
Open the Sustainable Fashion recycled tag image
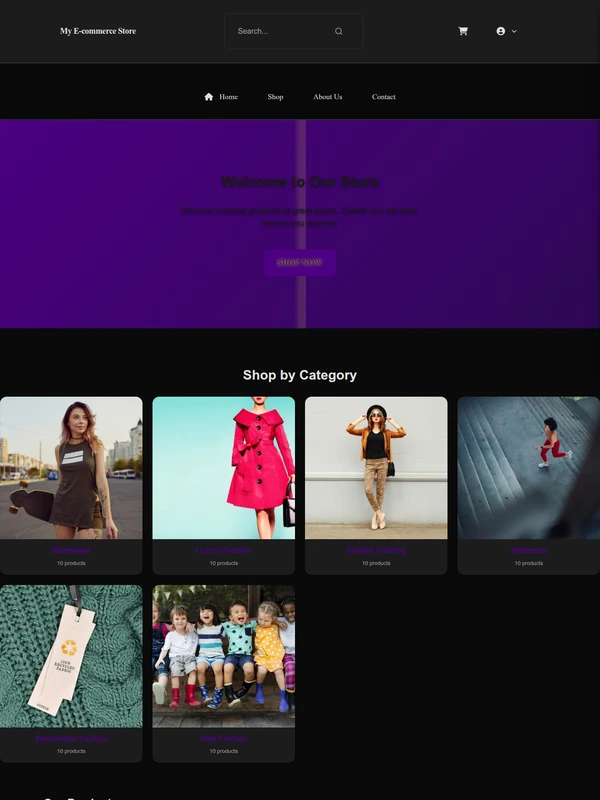pyautogui.click(x=71, y=656)
